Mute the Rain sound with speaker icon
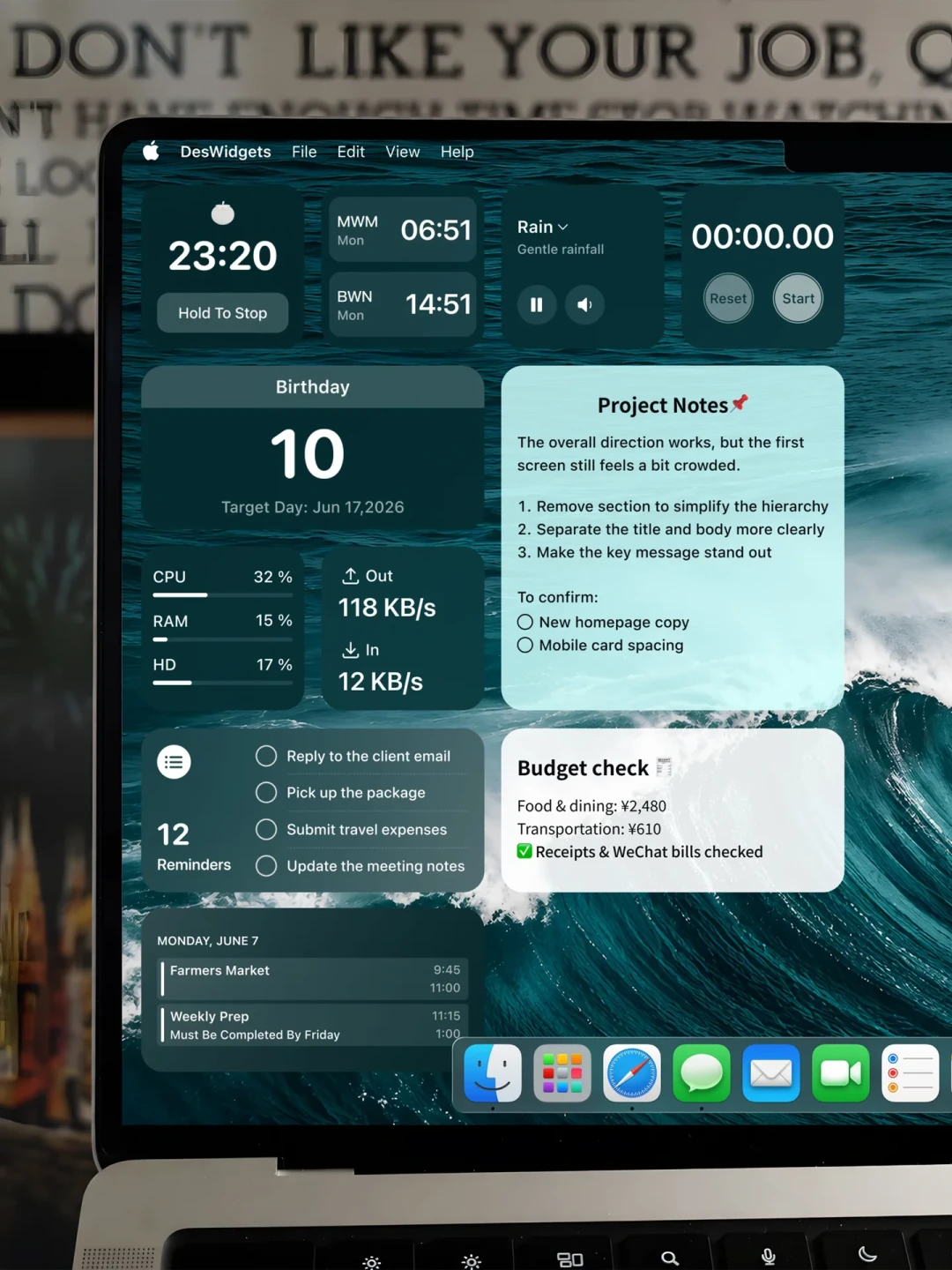Viewport: 952px width, 1270px height. pos(584,305)
